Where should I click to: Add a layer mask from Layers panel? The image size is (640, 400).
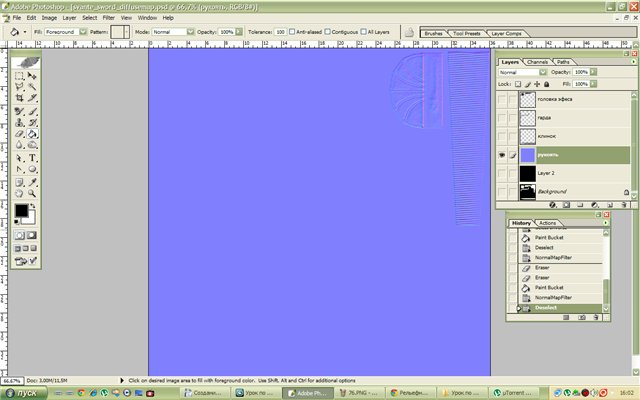(x=566, y=205)
